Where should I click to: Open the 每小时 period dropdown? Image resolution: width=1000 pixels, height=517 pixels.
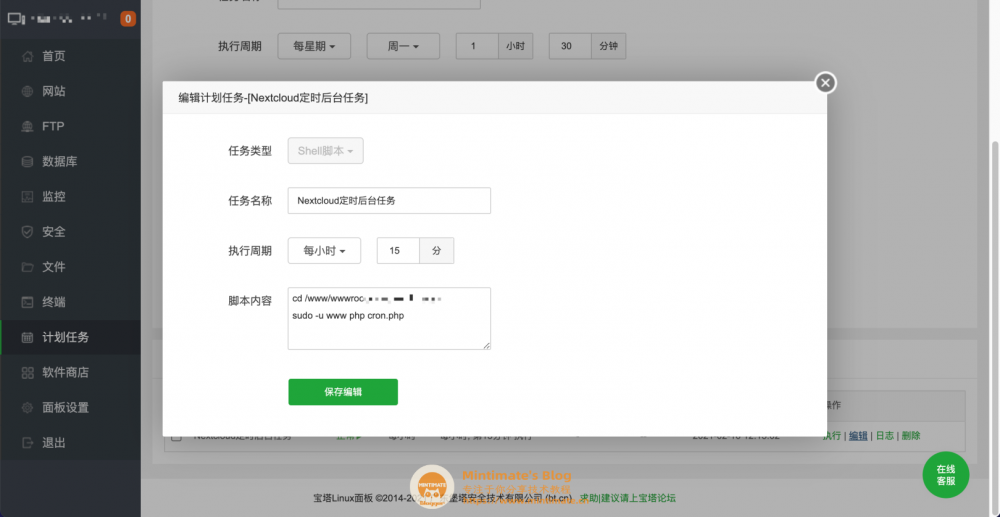[x=324, y=251]
